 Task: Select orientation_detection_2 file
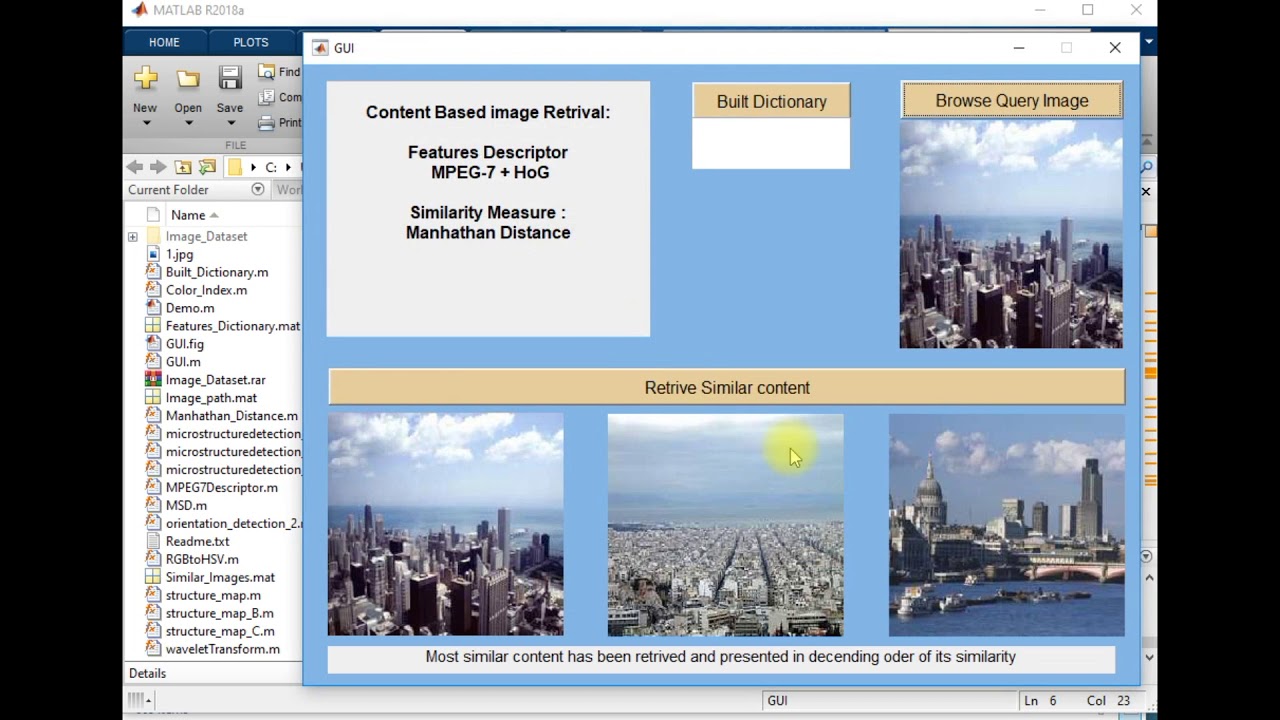(x=233, y=524)
